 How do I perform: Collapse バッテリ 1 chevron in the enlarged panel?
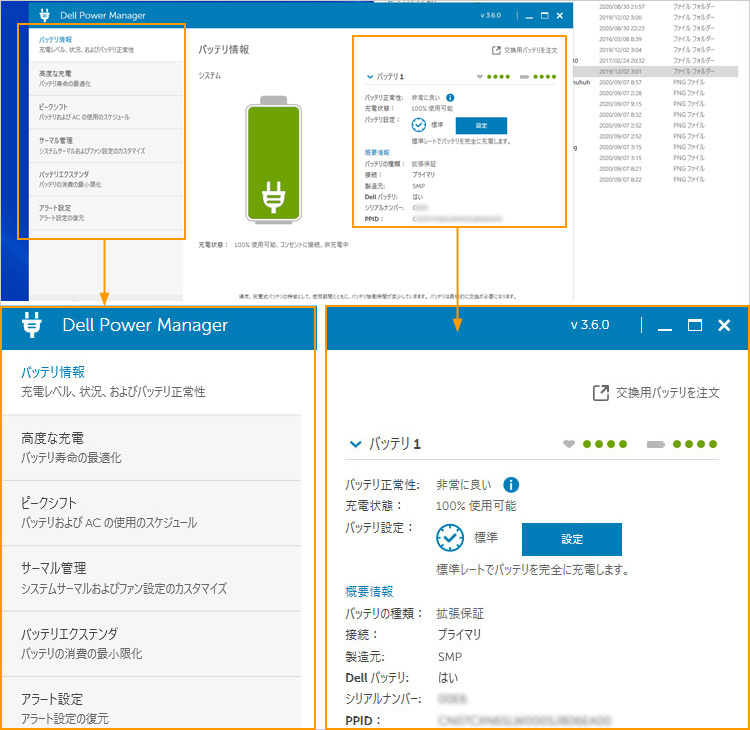pyautogui.click(x=355, y=444)
